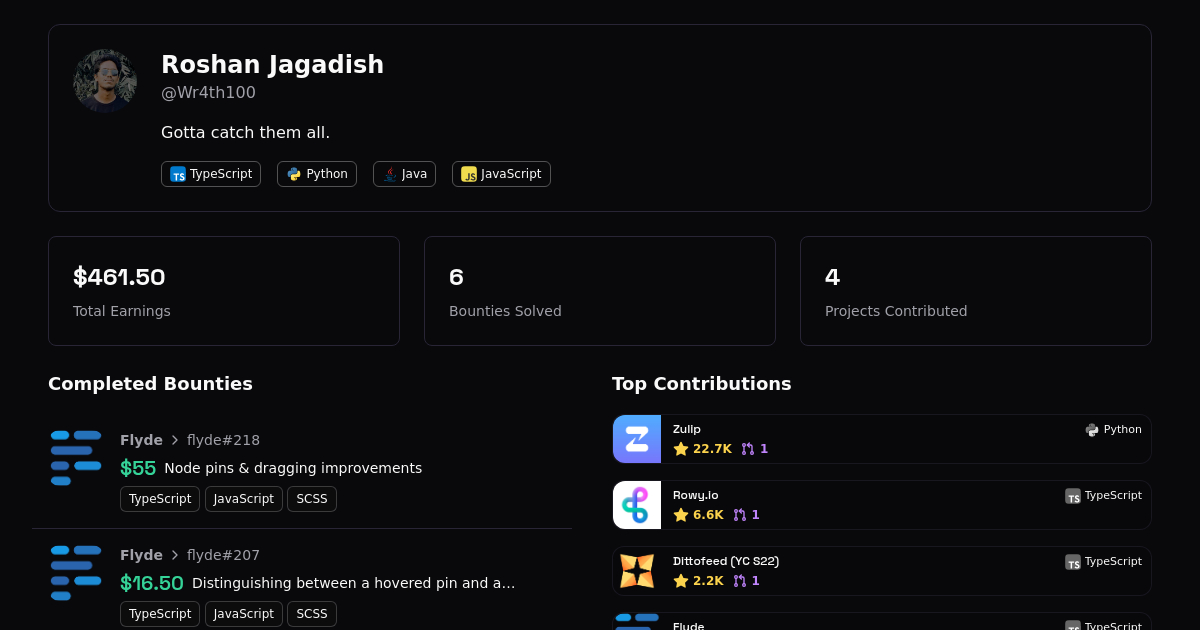The image size is (1200, 630).
Task: Click the Zulip project name
Action: point(687,429)
